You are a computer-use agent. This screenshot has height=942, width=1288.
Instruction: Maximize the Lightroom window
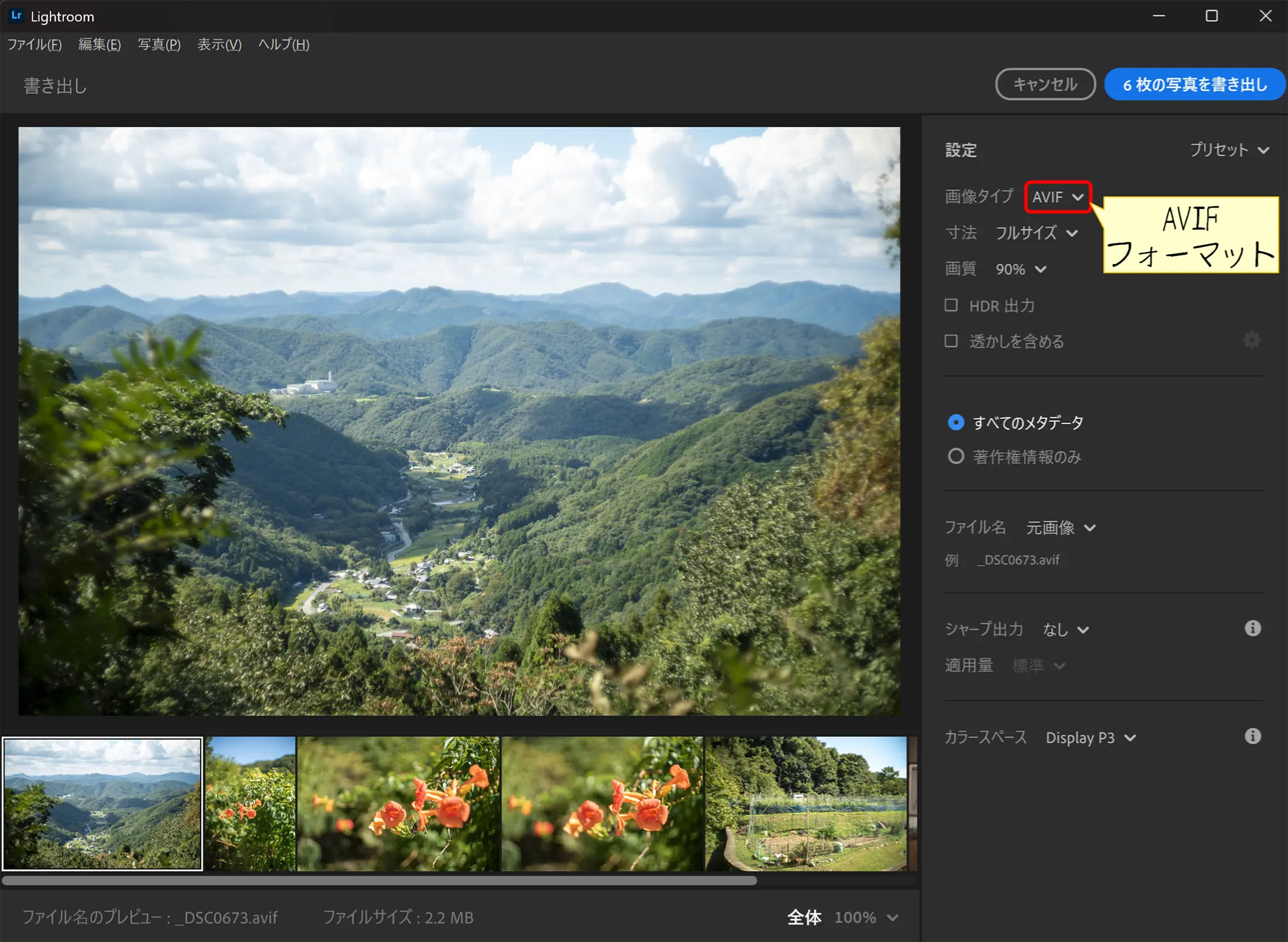(x=1212, y=16)
